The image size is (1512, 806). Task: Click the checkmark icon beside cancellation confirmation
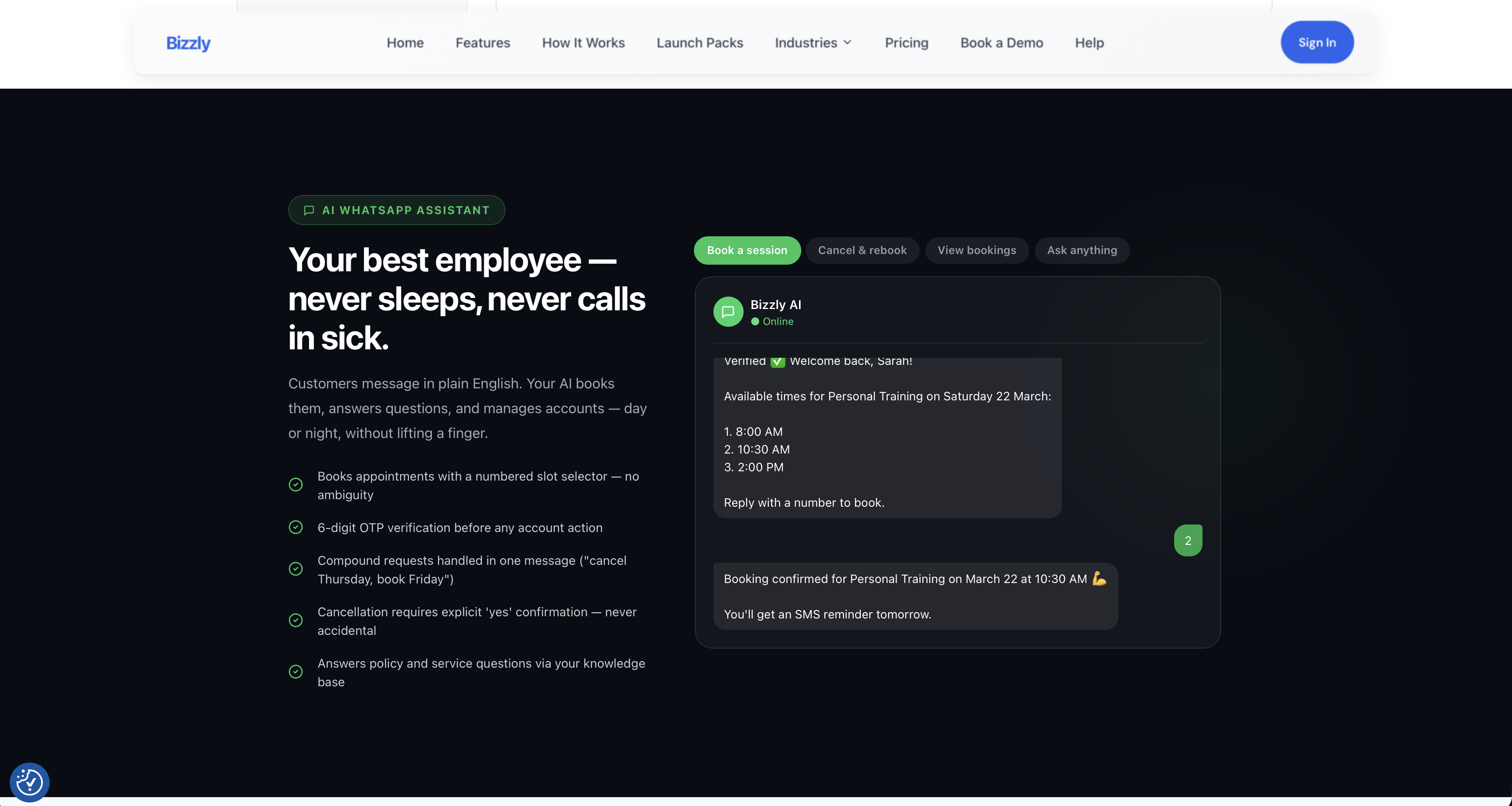[x=296, y=621]
